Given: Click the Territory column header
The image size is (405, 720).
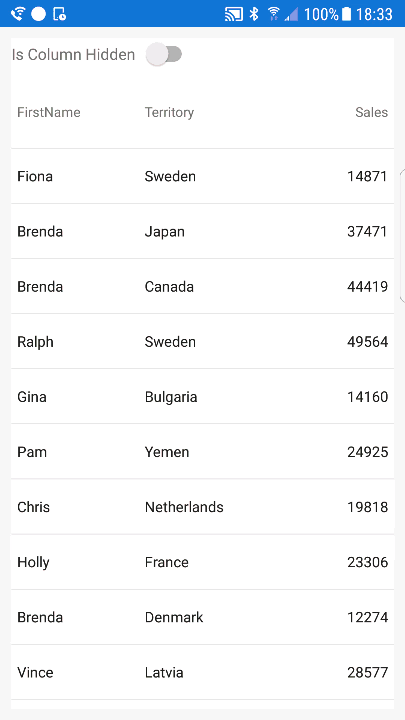Looking at the screenshot, I should pyautogui.click(x=169, y=112).
